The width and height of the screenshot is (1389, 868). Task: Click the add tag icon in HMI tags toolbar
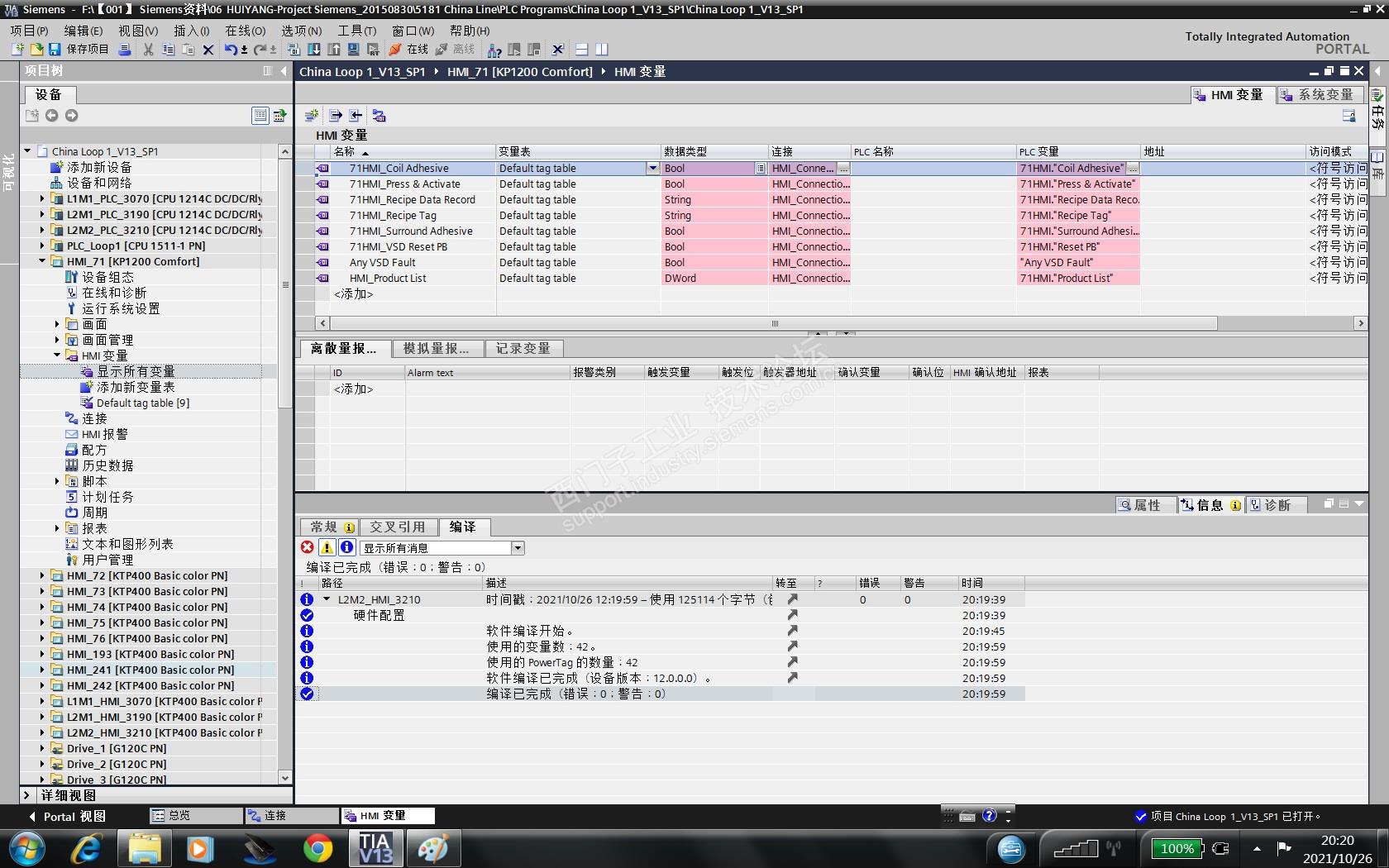pyautogui.click(x=311, y=116)
